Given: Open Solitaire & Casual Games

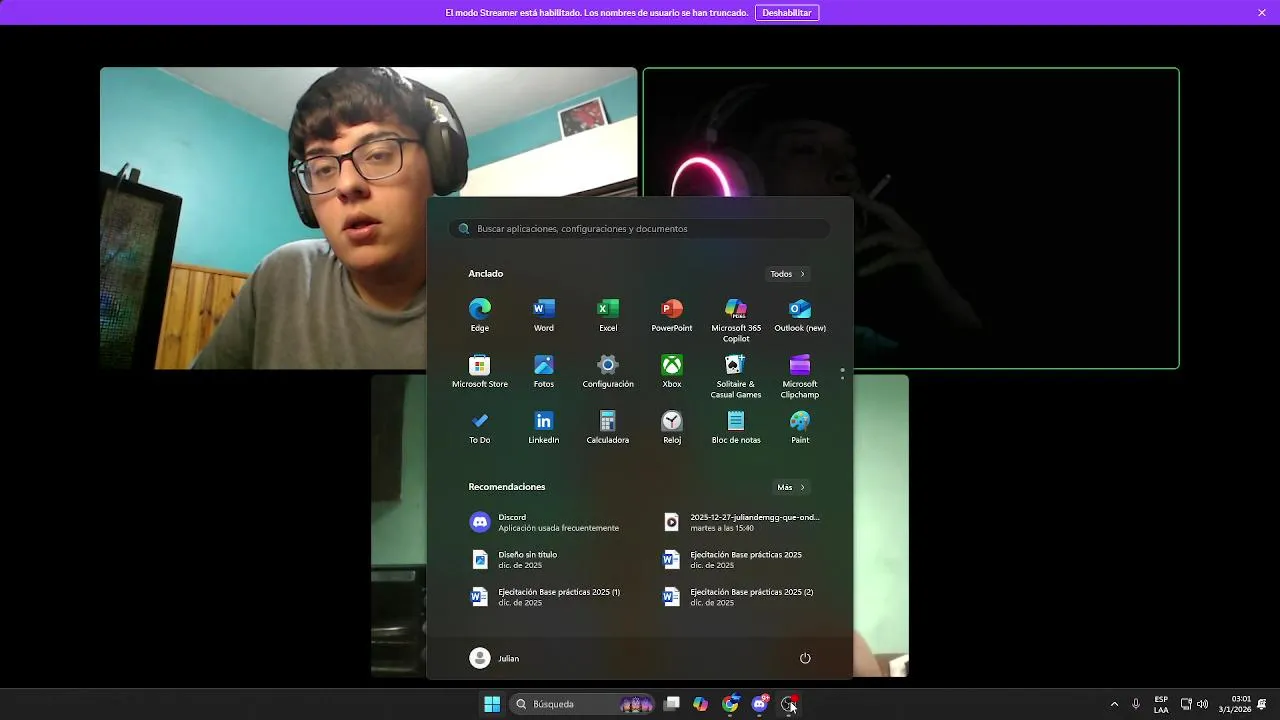Looking at the screenshot, I should (736, 375).
